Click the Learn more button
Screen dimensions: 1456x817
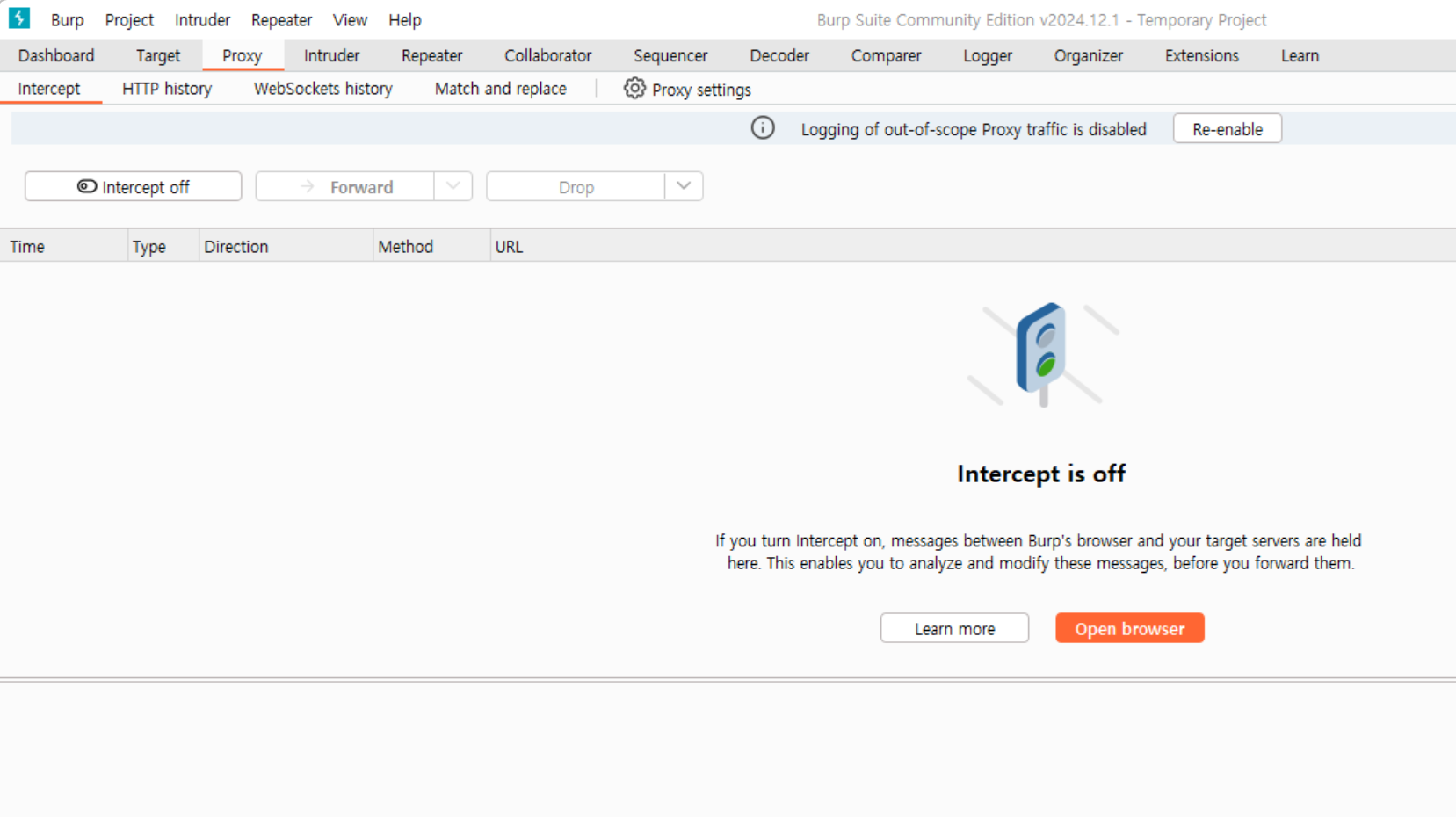click(954, 628)
